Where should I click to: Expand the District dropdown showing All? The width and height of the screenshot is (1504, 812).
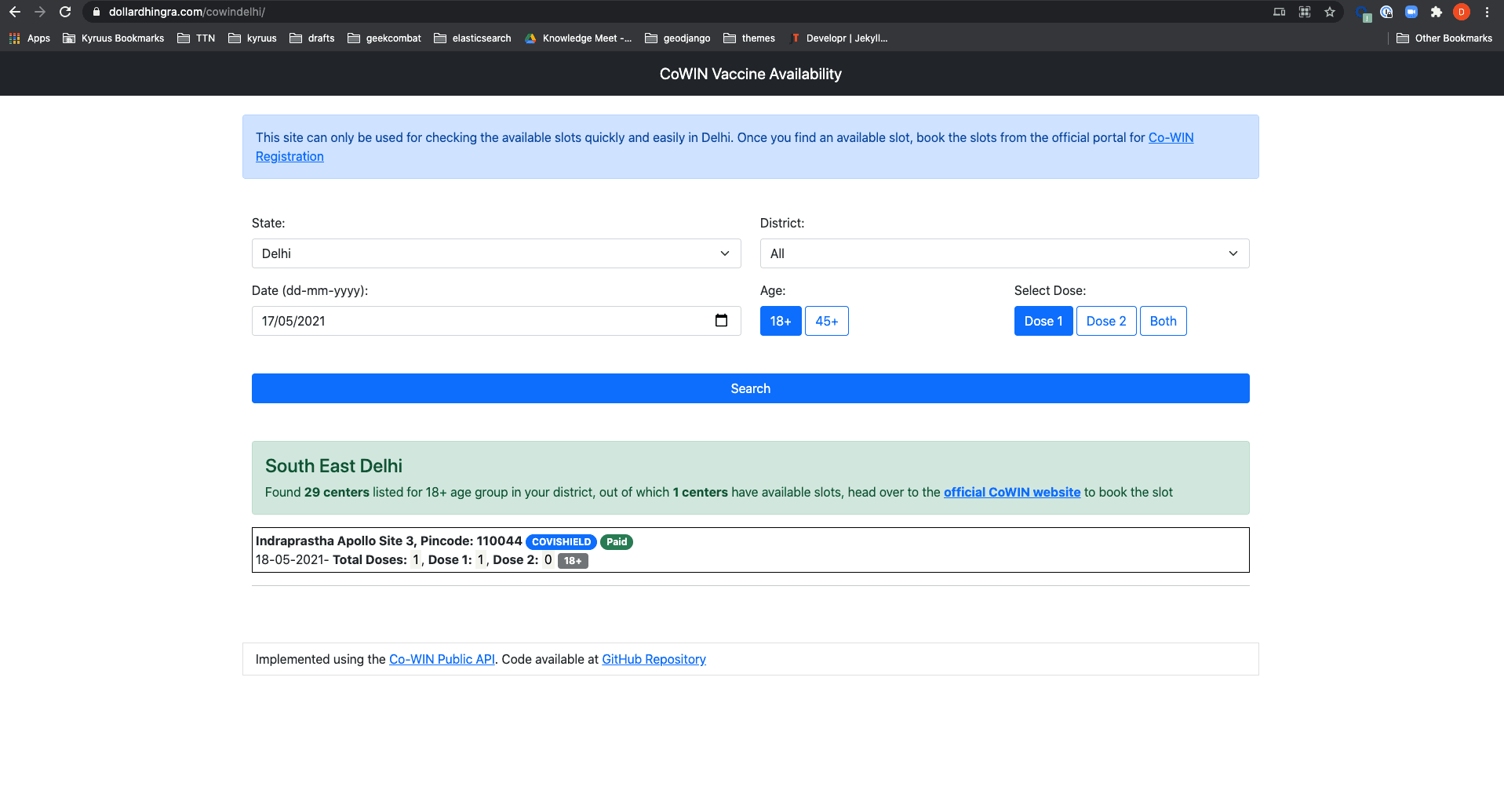pos(1004,253)
